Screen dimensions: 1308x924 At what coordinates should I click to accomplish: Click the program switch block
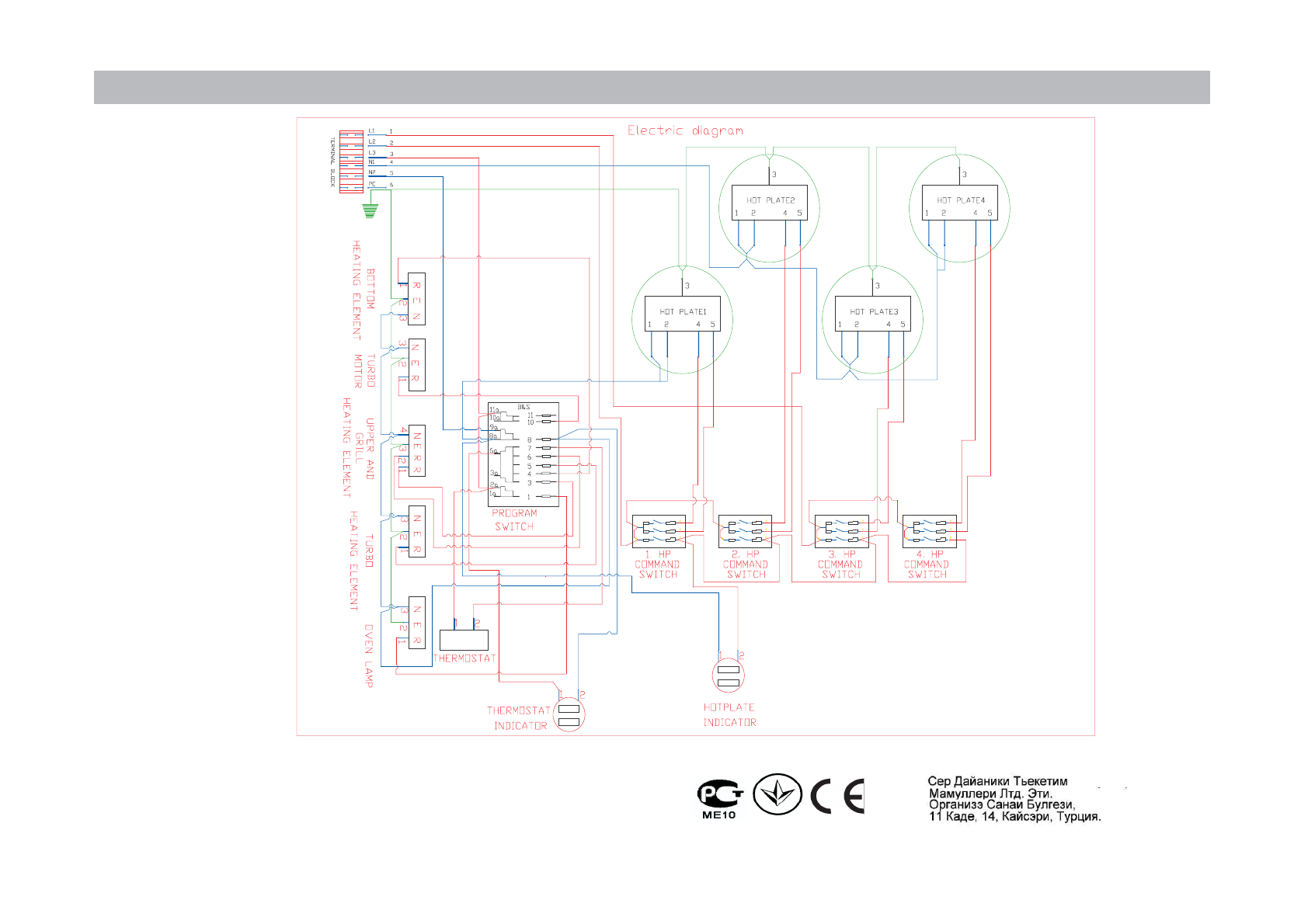(x=523, y=453)
